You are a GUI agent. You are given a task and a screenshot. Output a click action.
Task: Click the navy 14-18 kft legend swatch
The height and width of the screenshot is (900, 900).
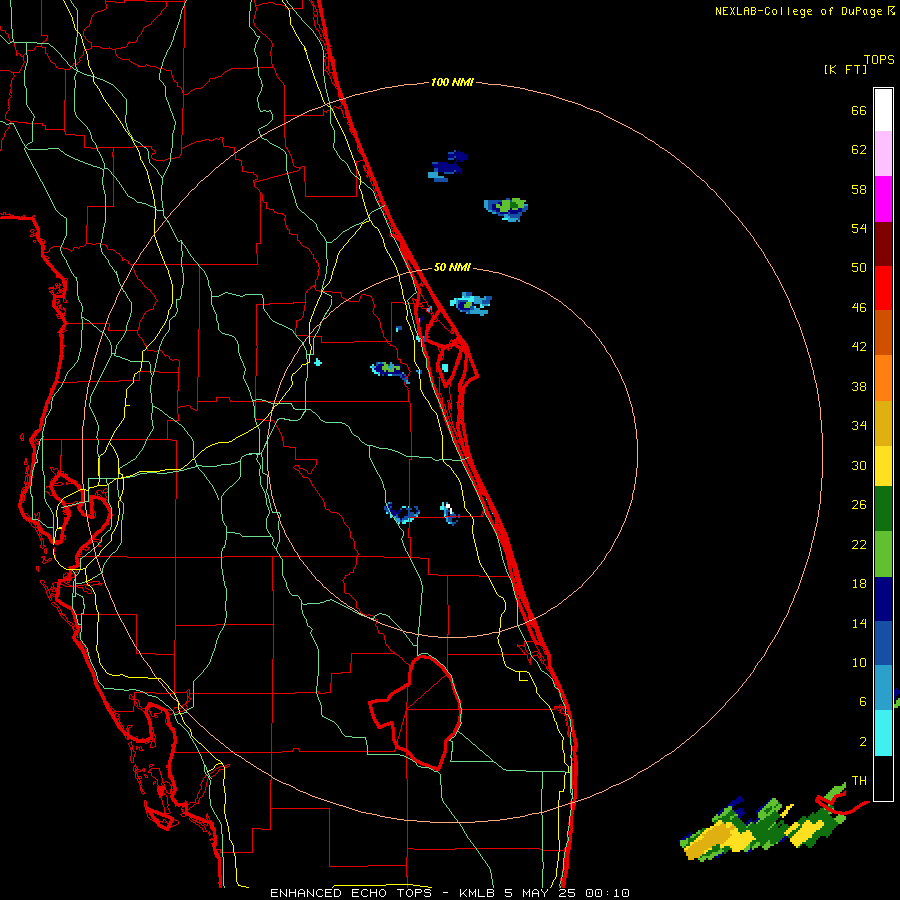[883, 599]
